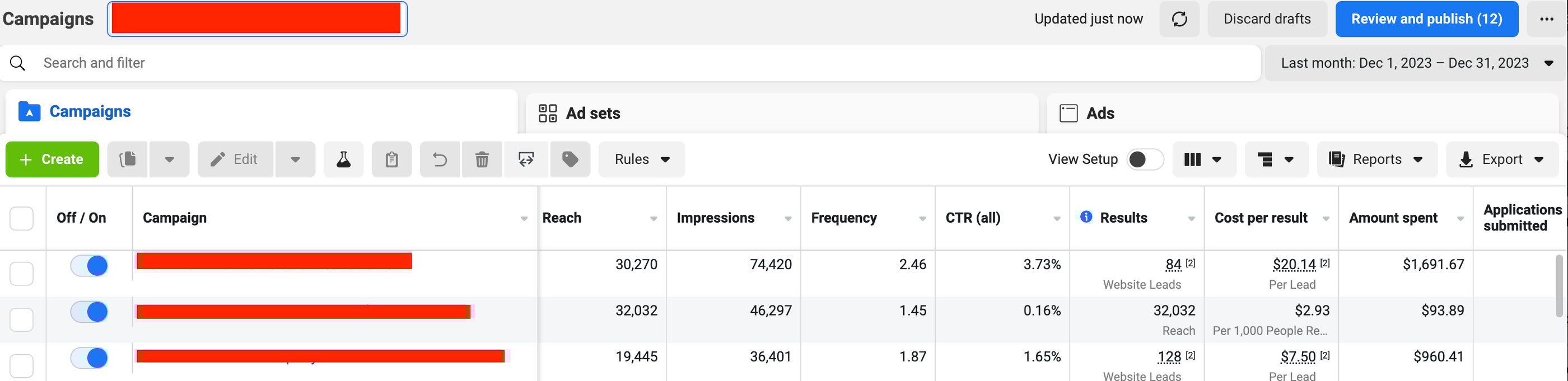Open the columns layout dropdown

coord(1203,159)
